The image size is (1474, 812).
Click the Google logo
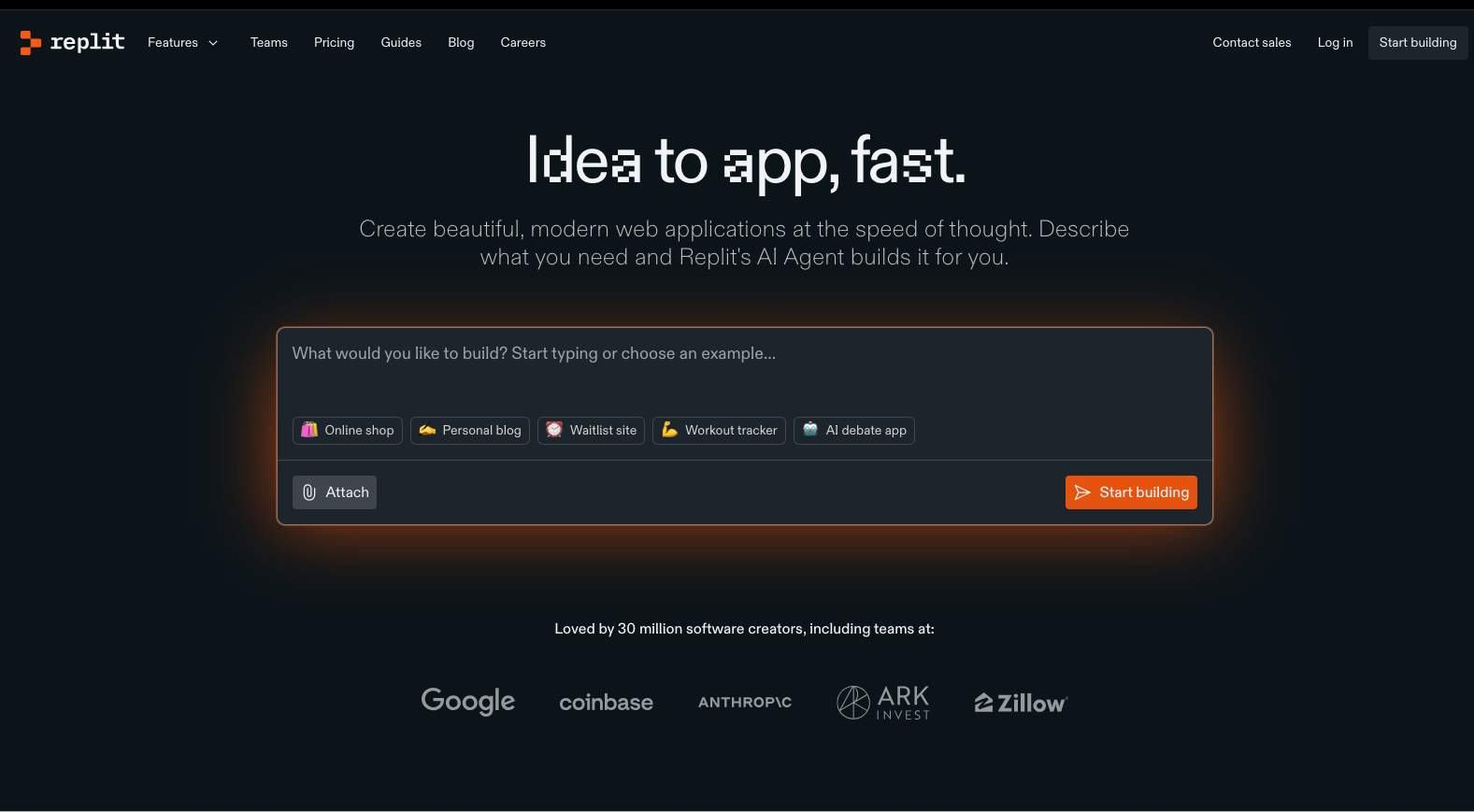coord(468,702)
